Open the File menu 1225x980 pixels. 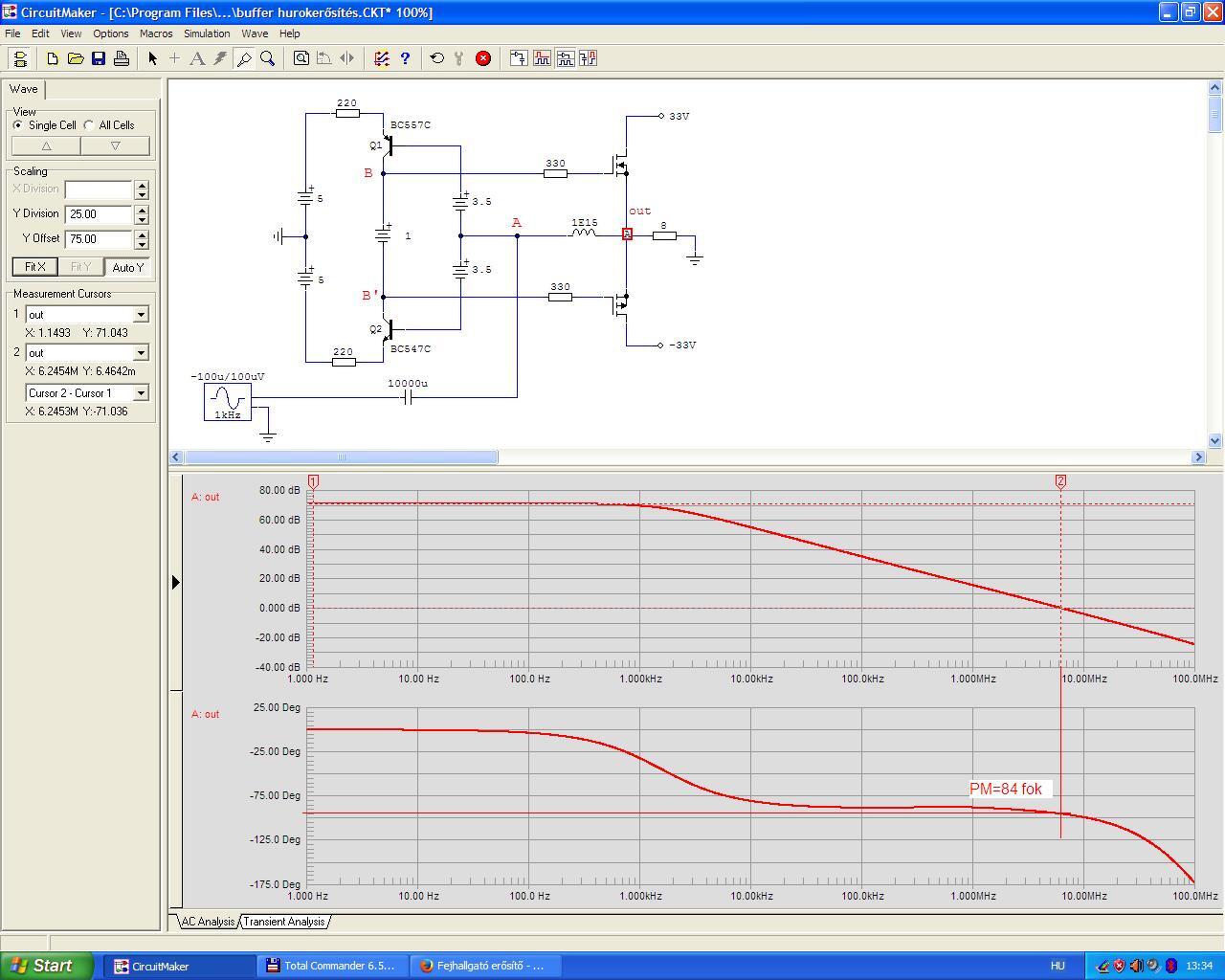point(12,33)
